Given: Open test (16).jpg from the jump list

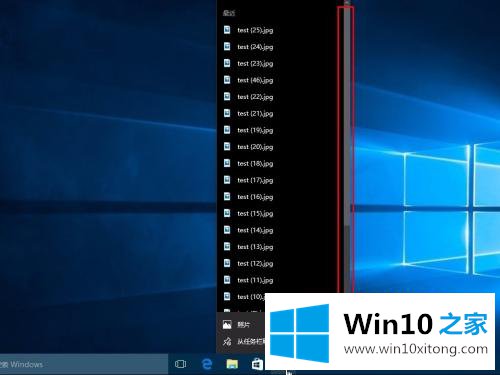Looking at the screenshot, I should (x=280, y=197).
